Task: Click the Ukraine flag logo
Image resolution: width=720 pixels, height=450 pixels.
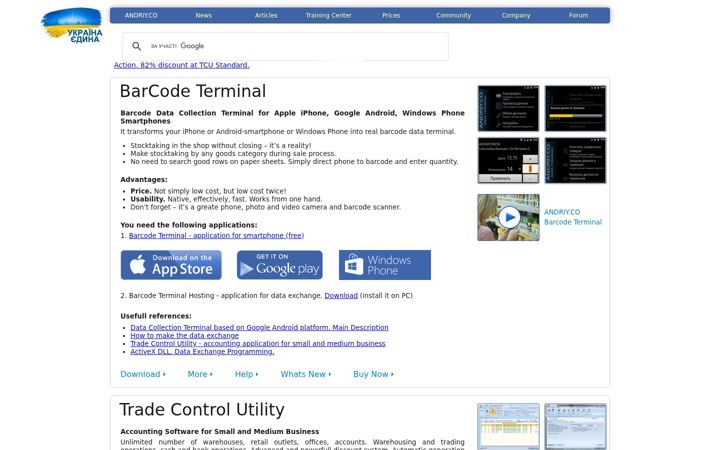Action: click(72, 25)
